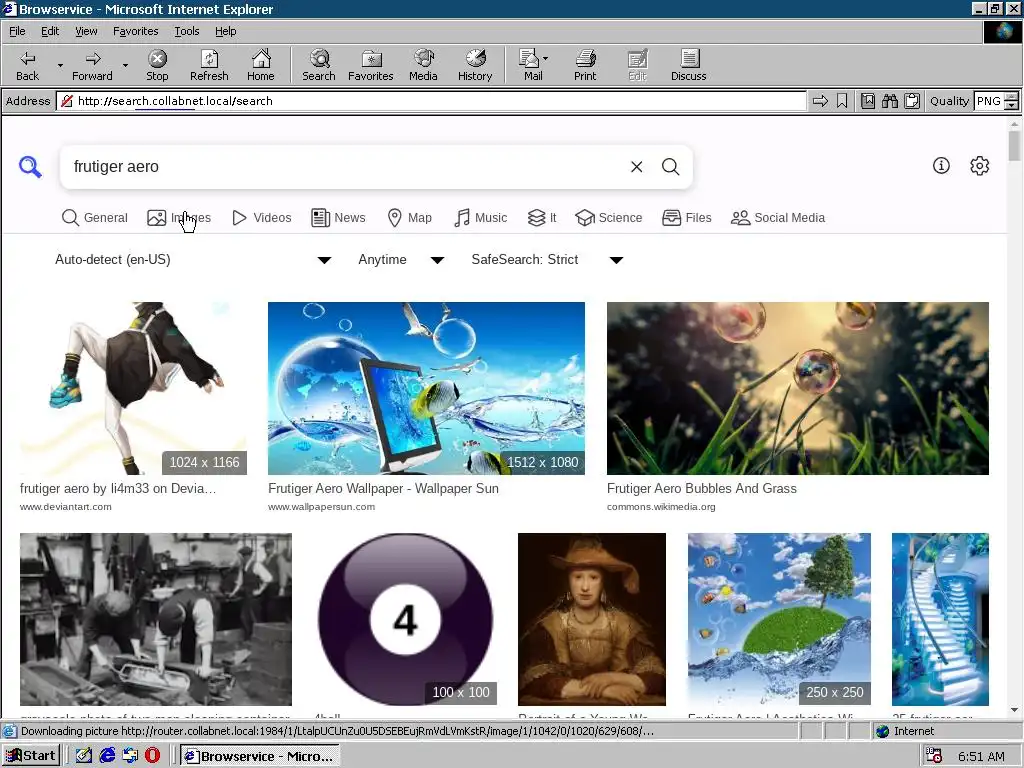This screenshot has height=768, width=1024.
Task: Open the Tools menu
Action: point(187,31)
